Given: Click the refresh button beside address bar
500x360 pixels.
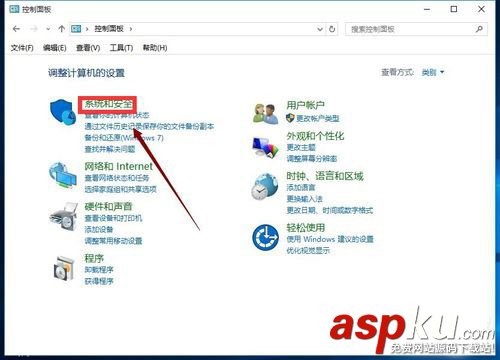Looking at the screenshot, I should (x=332, y=29).
